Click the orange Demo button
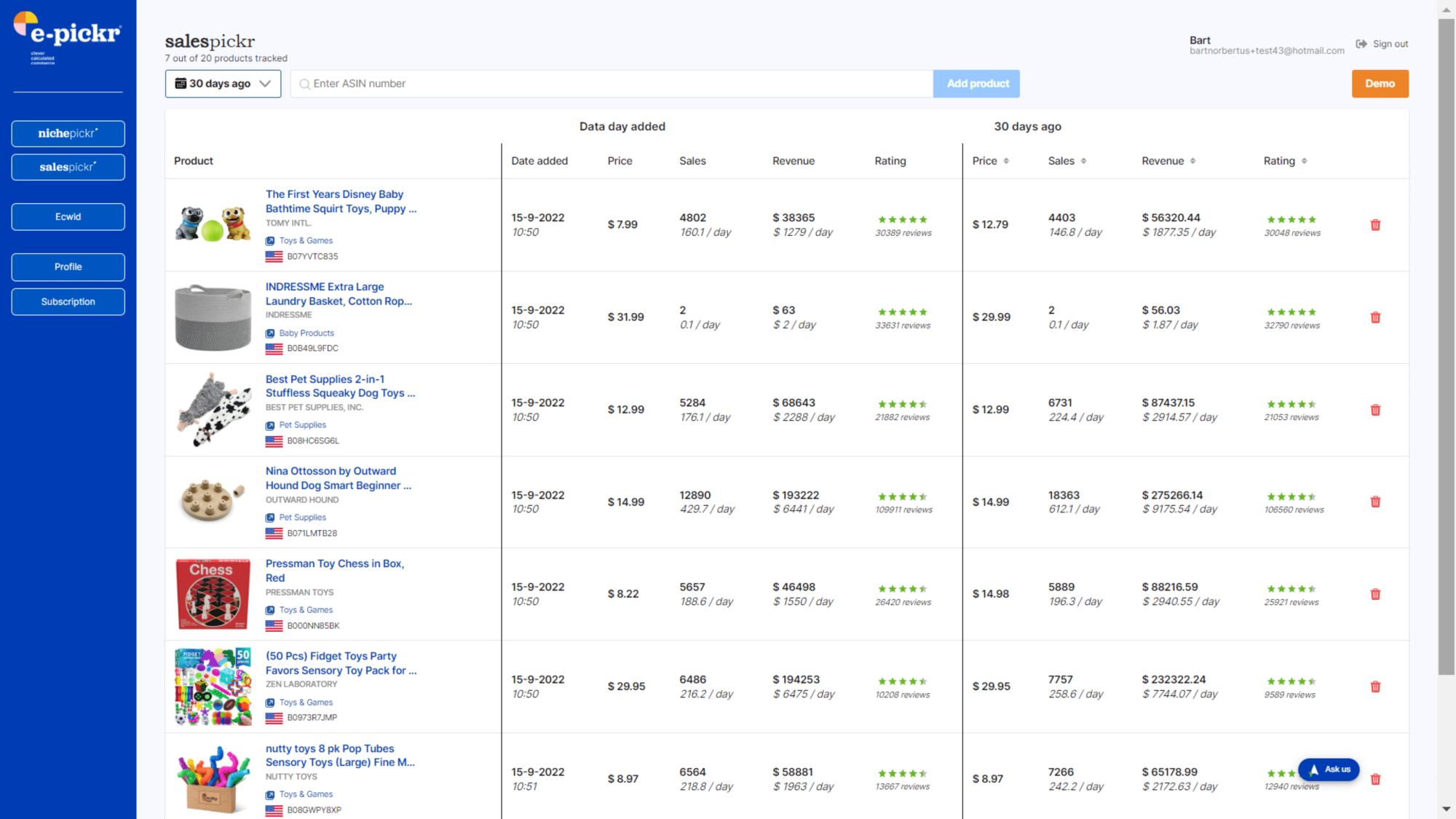Image resolution: width=1456 pixels, height=819 pixels. pyautogui.click(x=1380, y=83)
